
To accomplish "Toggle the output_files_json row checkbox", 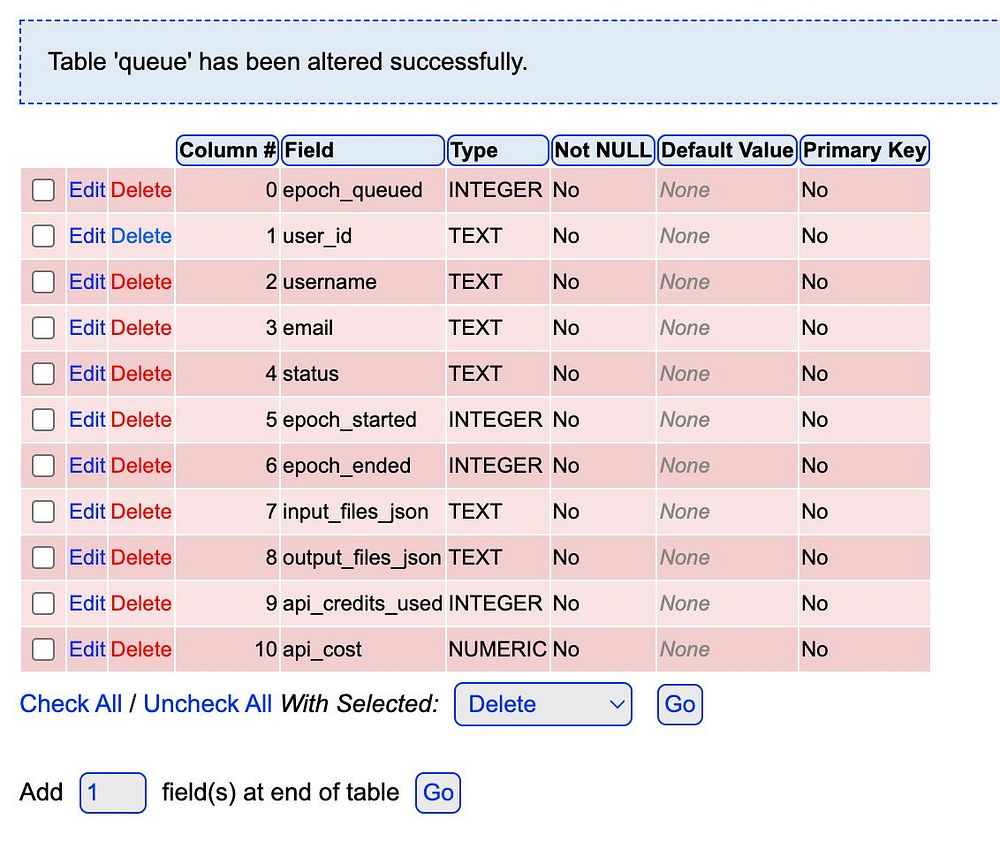I will 43,557.
